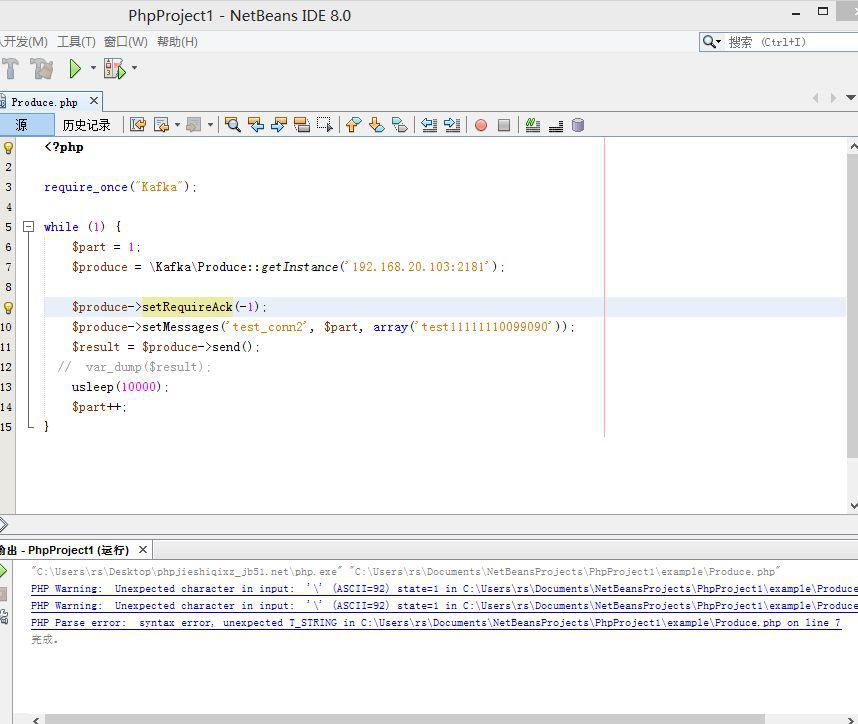Click the Build Project hammer icon
The image size is (858, 724).
10,68
